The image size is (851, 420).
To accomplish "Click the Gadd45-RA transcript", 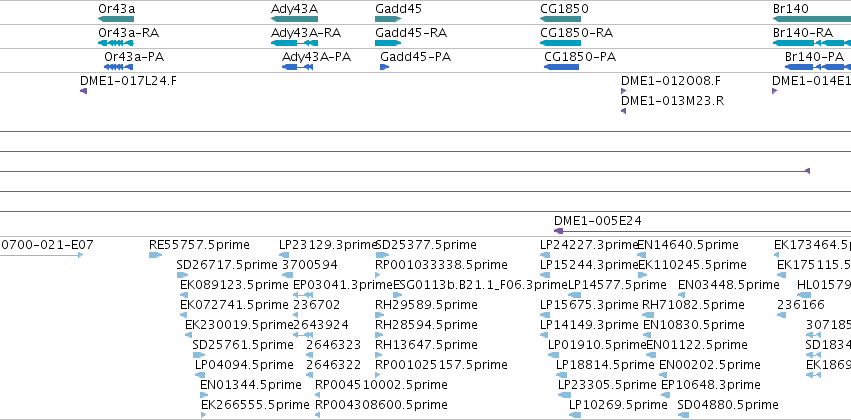I will [x=388, y=43].
